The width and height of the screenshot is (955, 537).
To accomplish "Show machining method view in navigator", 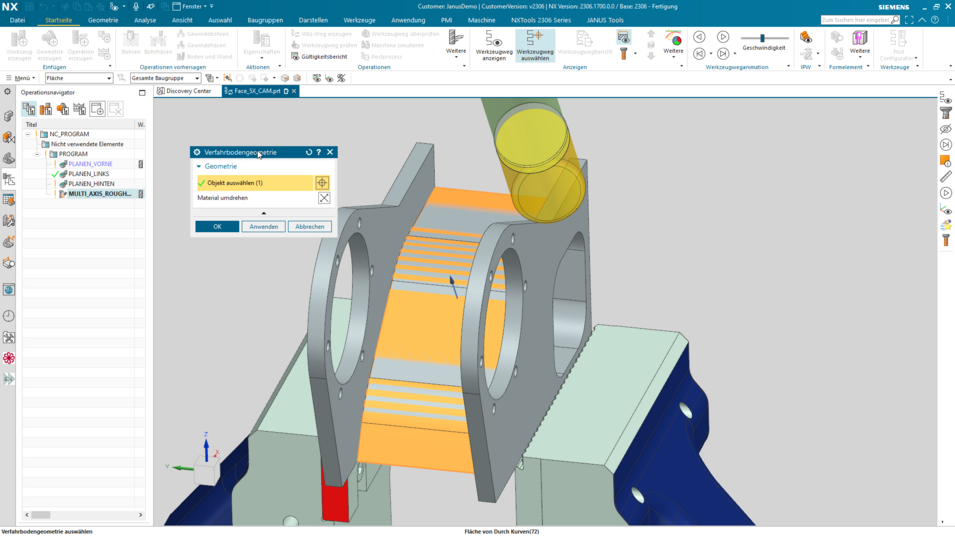I will pos(80,109).
